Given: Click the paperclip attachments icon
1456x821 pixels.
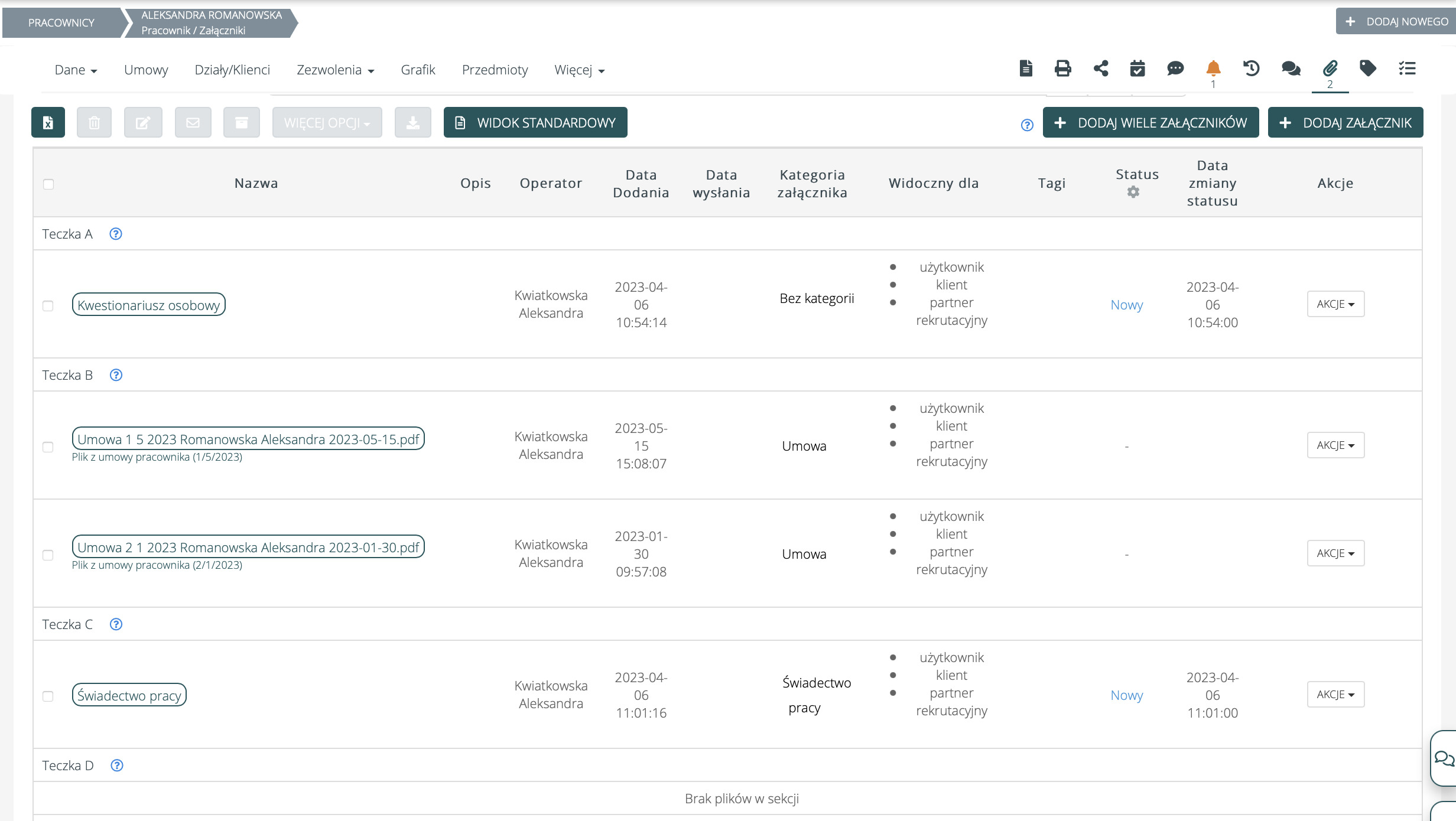Looking at the screenshot, I should click(x=1330, y=69).
